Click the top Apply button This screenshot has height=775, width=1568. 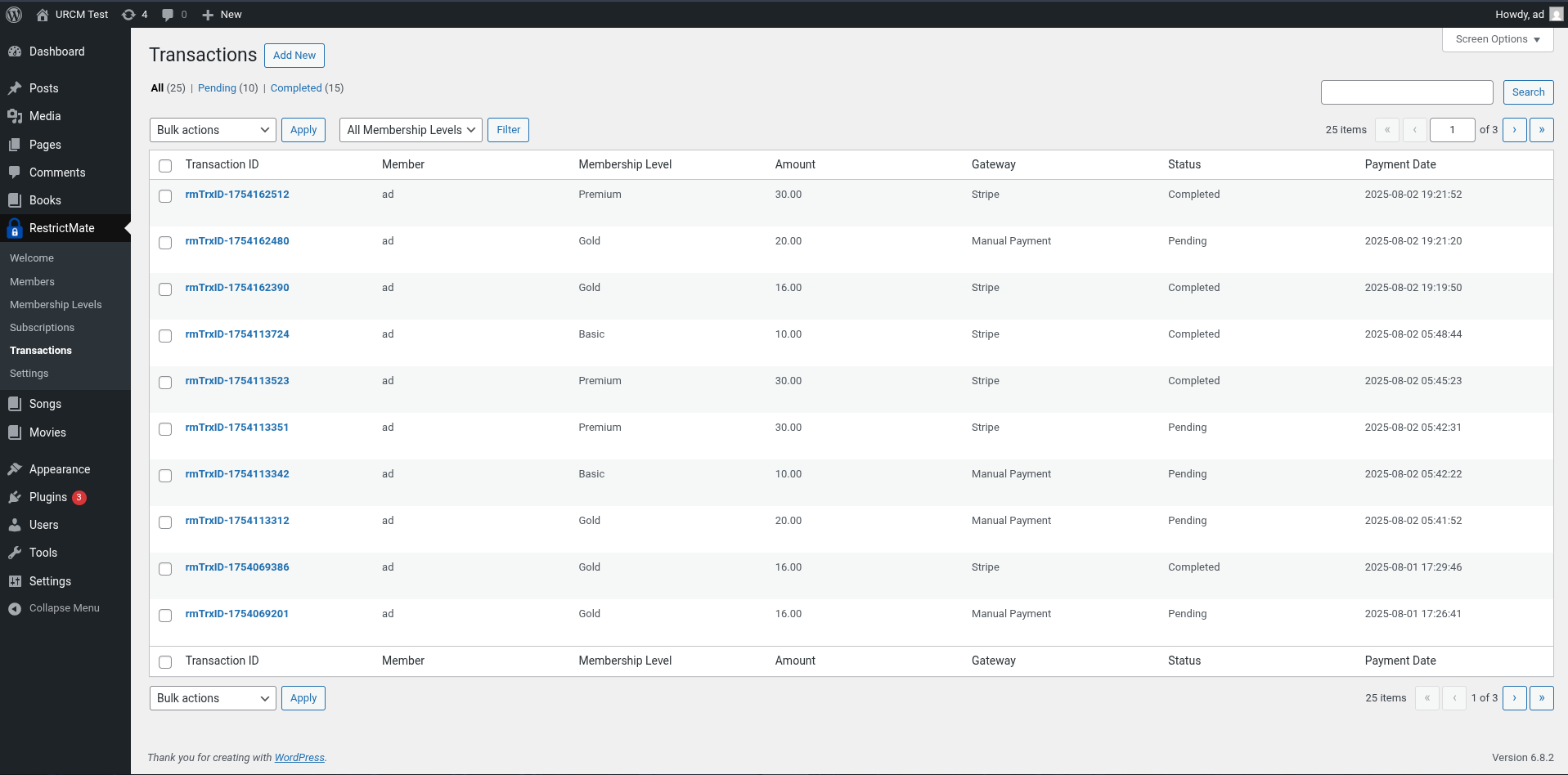(x=303, y=130)
